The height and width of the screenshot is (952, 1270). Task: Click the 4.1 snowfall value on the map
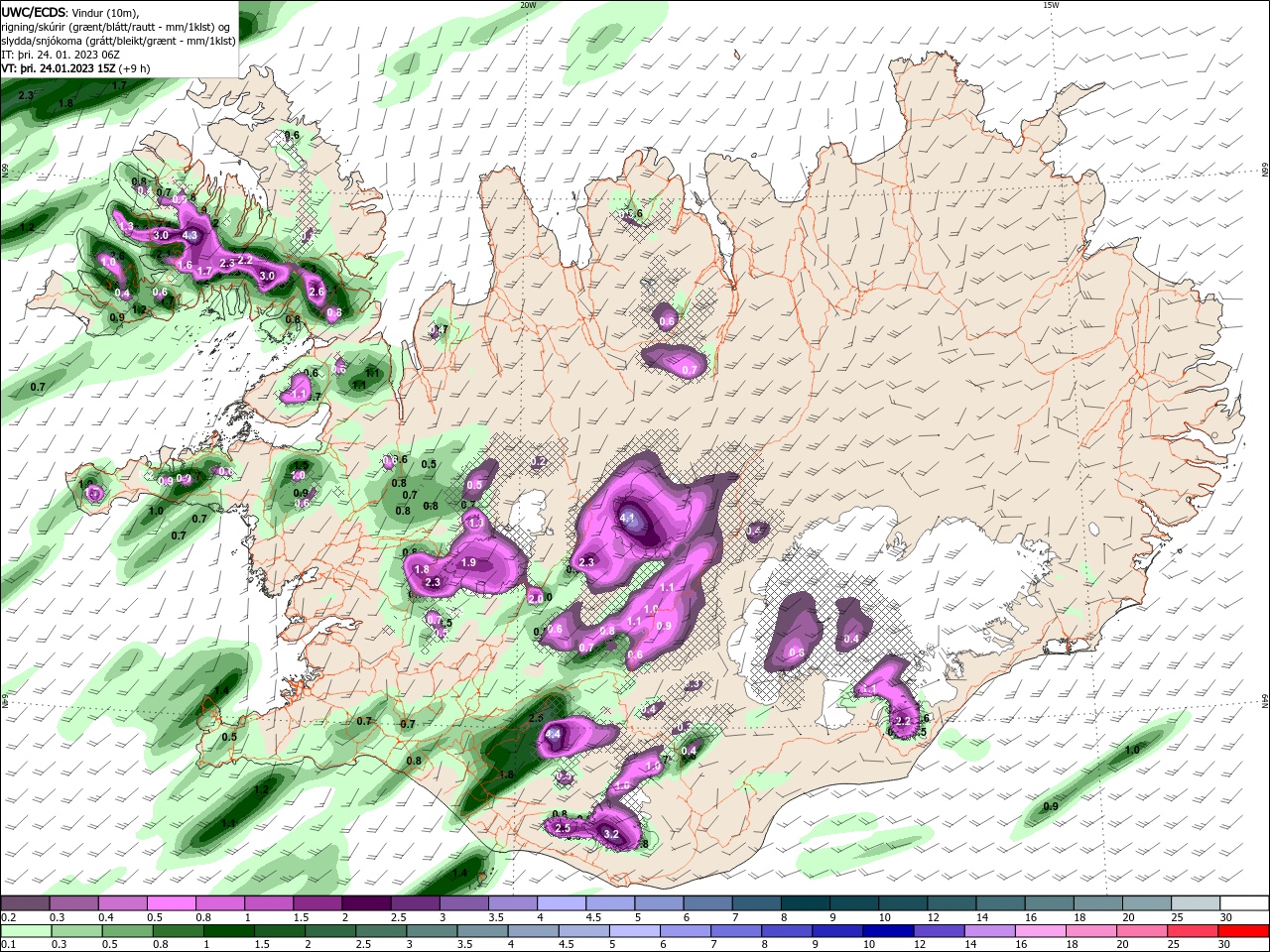pos(627,518)
